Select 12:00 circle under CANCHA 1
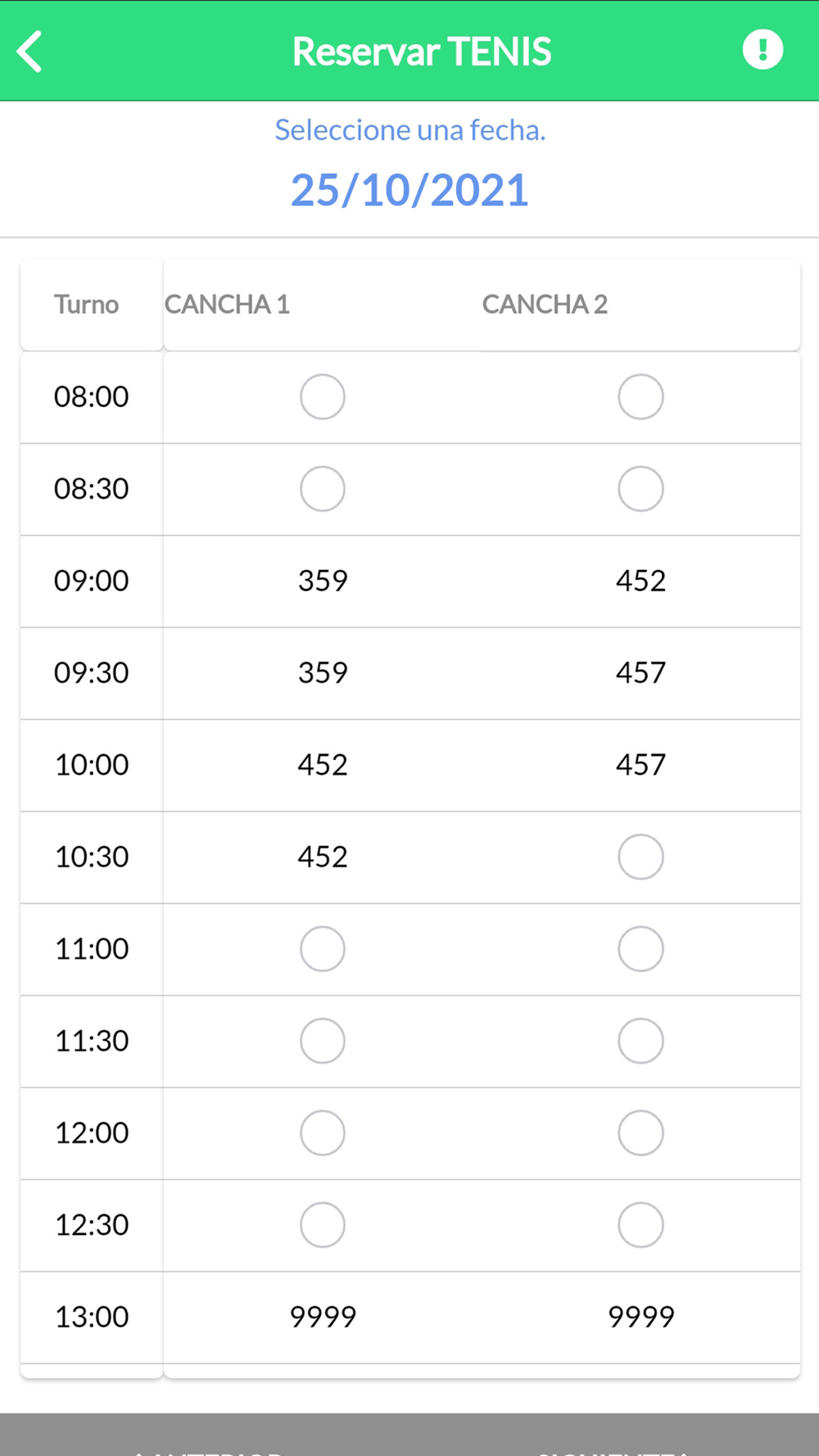The height and width of the screenshot is (1456, 819). point(323,1133)
